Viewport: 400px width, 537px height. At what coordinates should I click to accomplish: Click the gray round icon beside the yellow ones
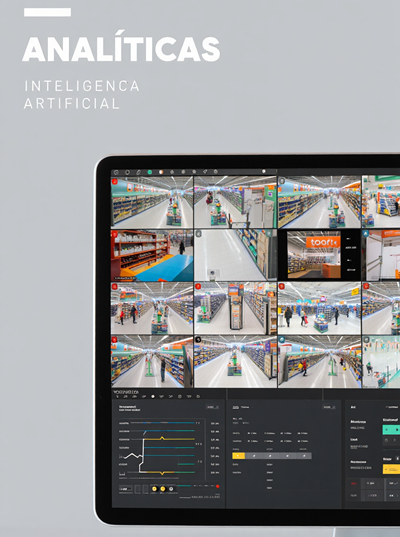pos(171,489)
